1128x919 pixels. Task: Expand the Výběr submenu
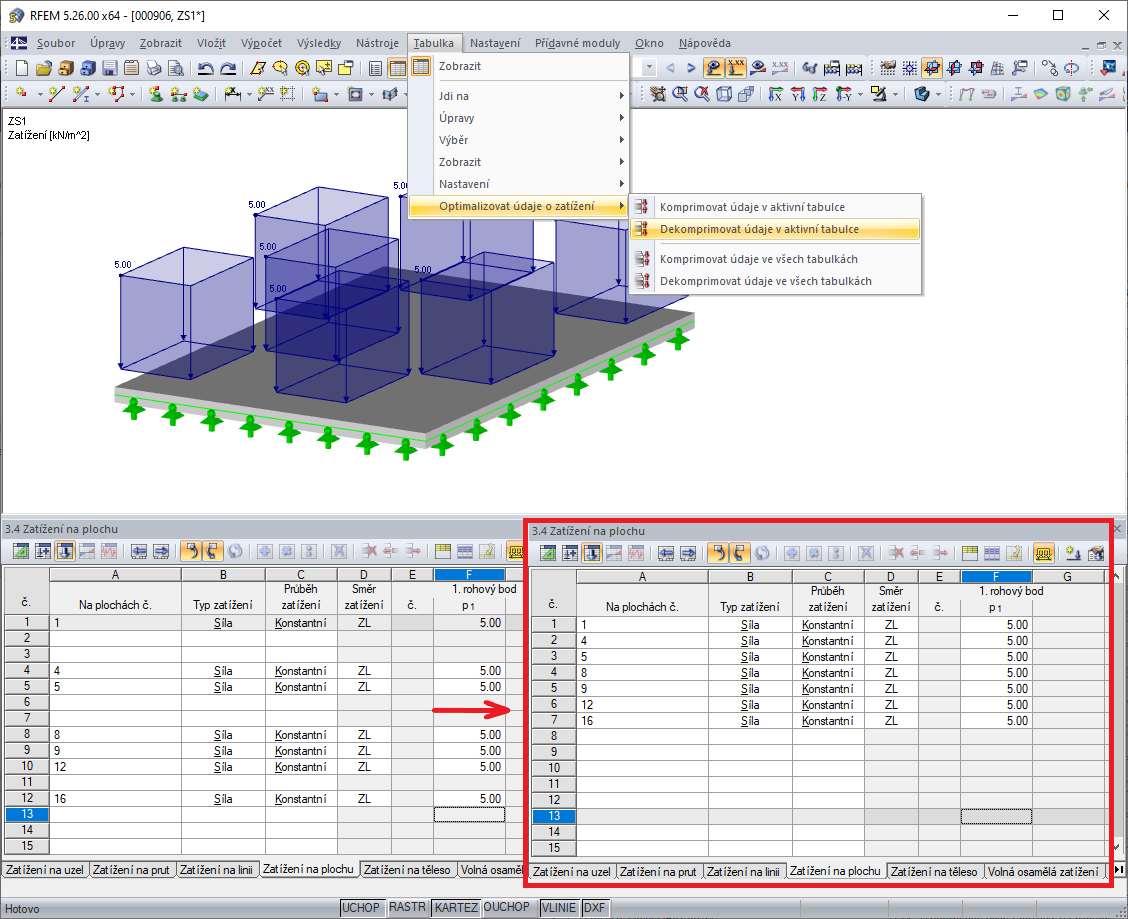click(519, 140)
